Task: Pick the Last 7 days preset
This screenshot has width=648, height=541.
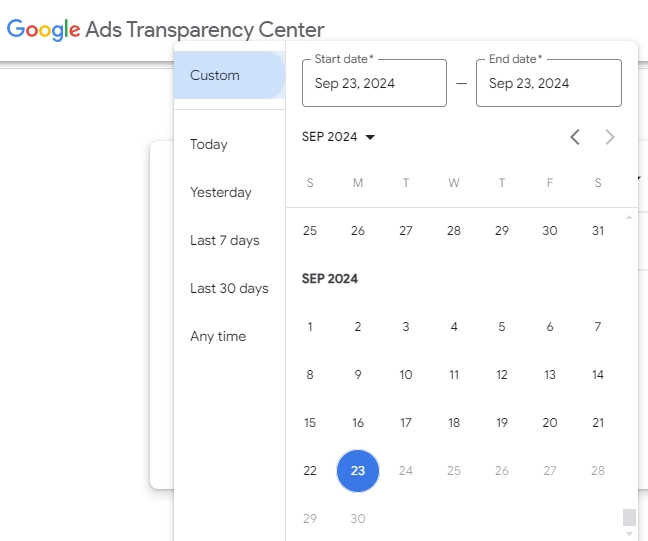Action: coord(225,241)
